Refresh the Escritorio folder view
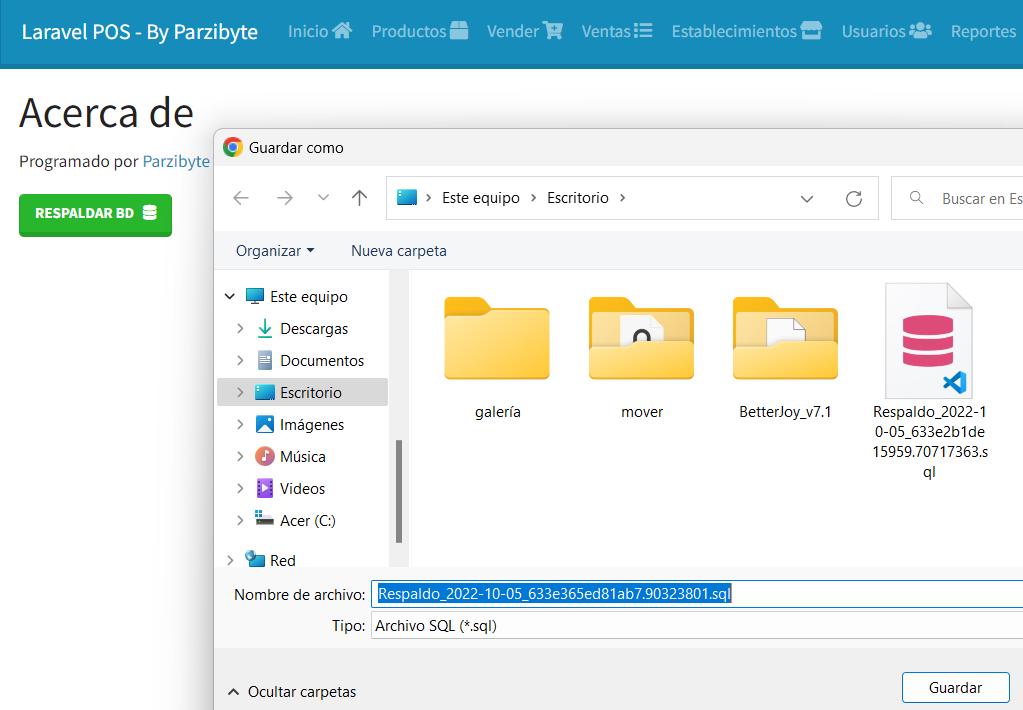1023x710 pixels. pos(853,198)
